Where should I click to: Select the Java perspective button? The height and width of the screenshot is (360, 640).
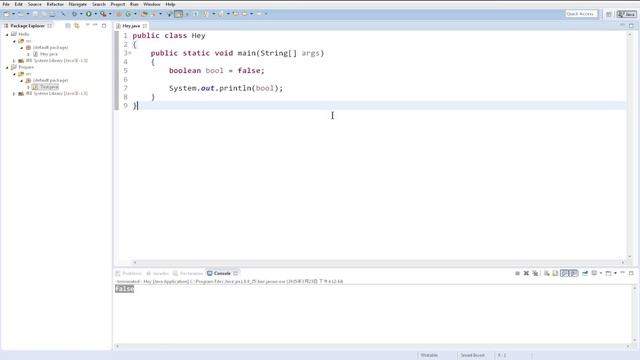[x=626, y=14]
